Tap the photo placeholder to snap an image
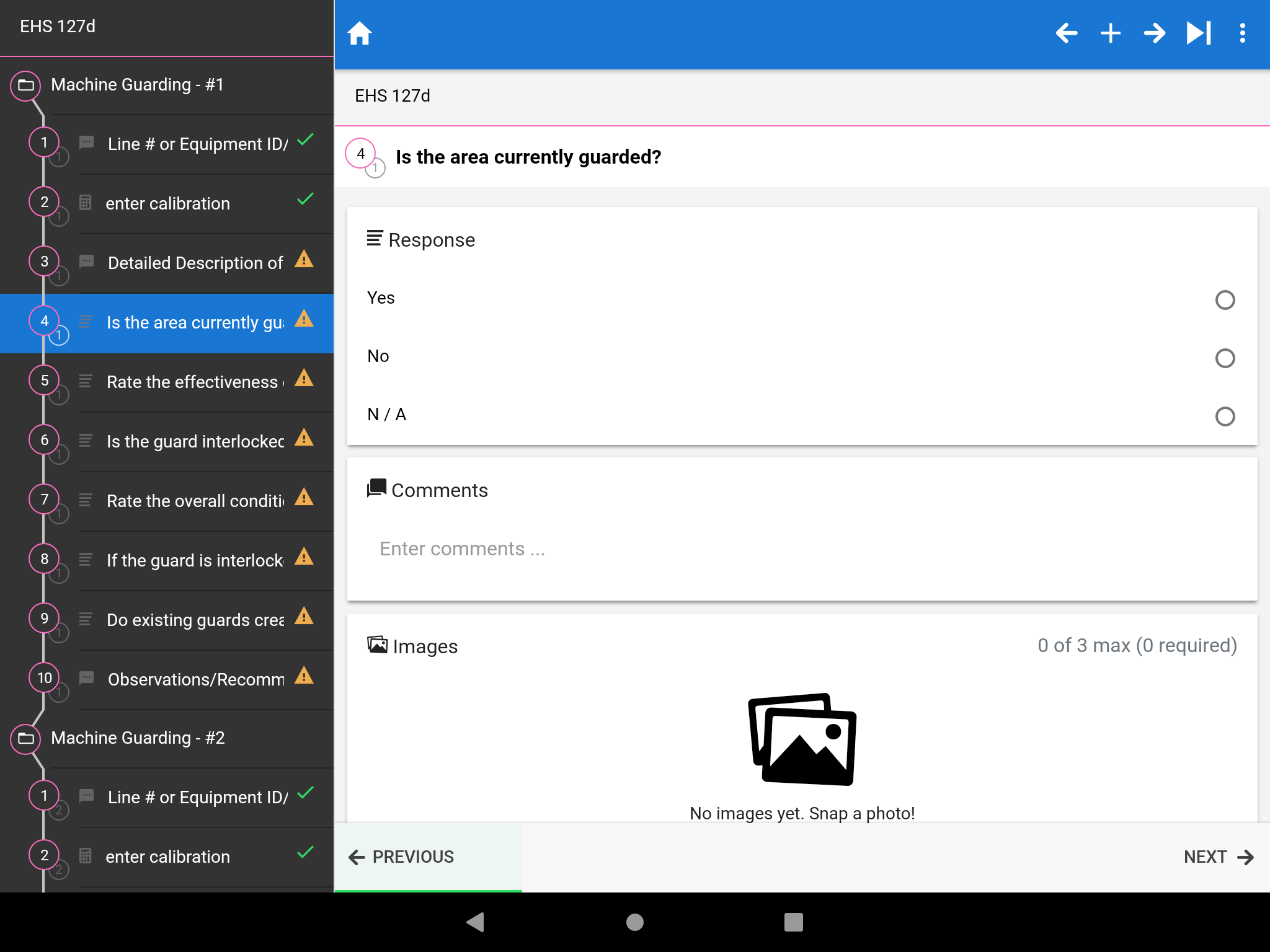Screen dimensions: 1270x952 [x=802, y=739]
